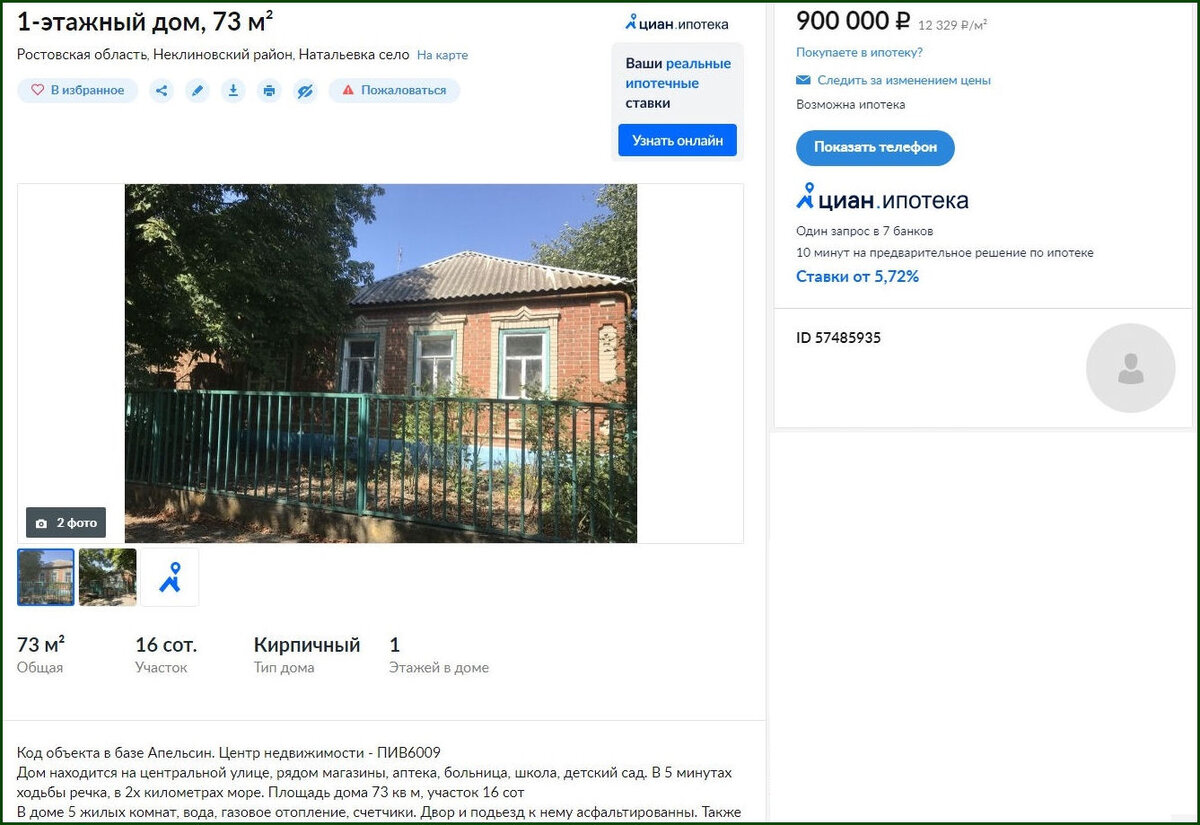
Task: Open the На карте map link
Action: (x=442, y=56)
